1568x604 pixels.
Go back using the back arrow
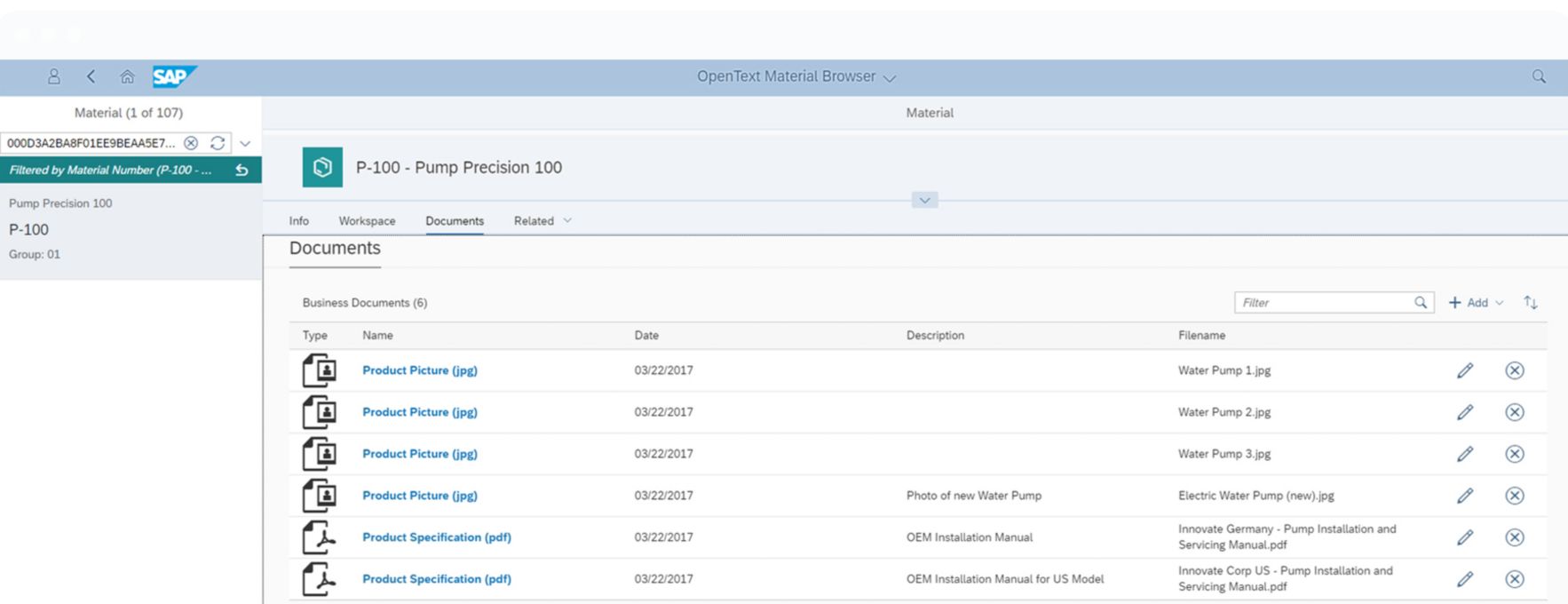(x=91, y=77)
